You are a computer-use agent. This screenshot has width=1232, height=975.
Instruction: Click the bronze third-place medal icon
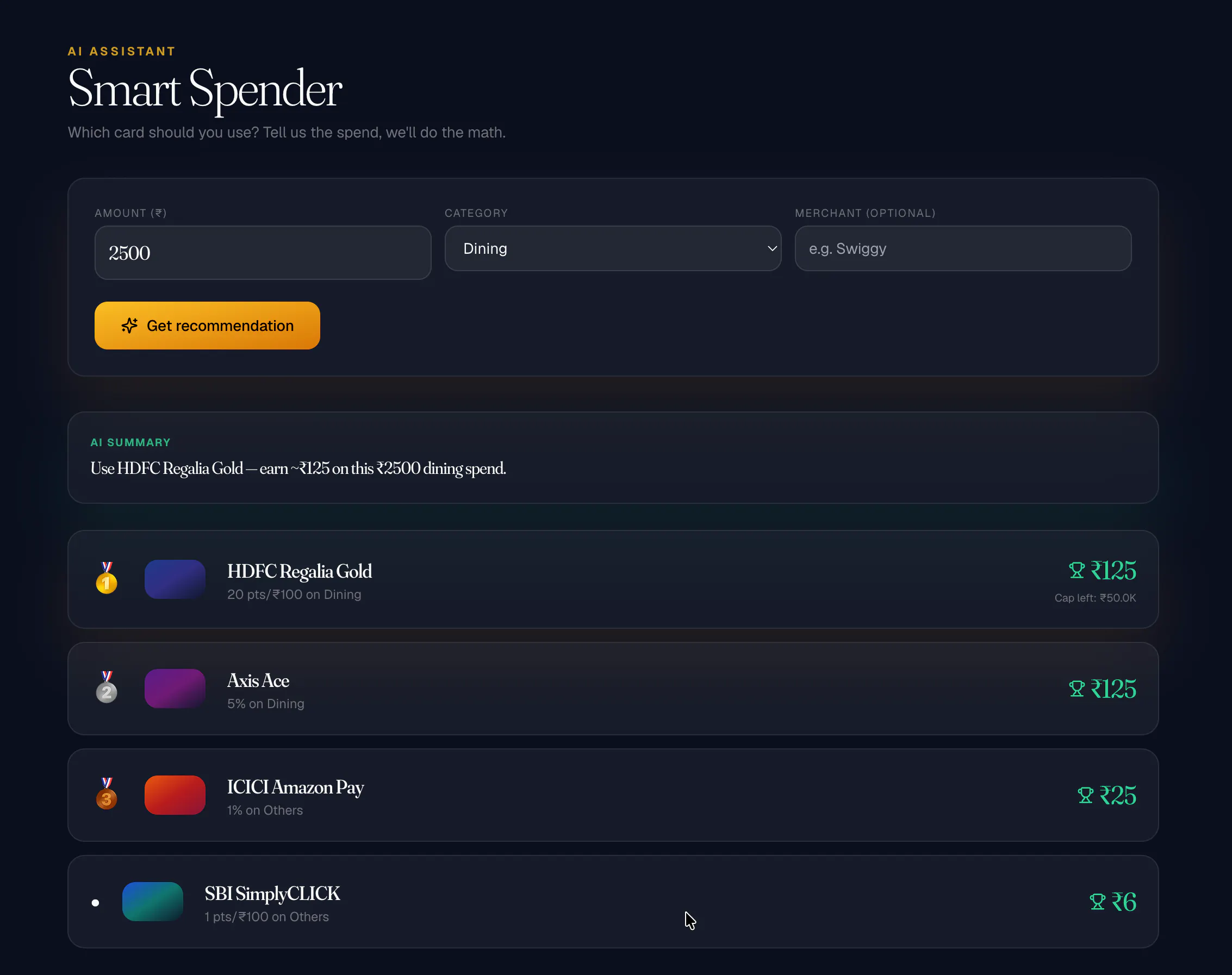tap(107, 793)
